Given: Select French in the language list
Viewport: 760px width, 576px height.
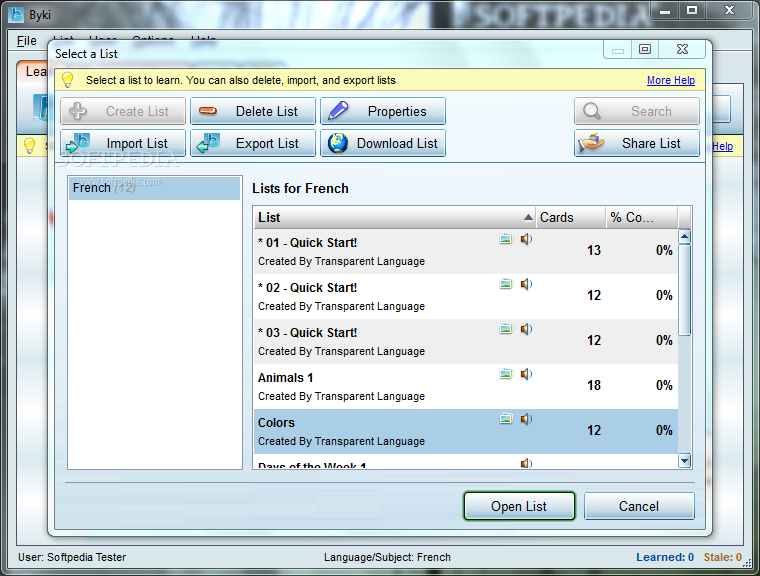Looking at the screenshot, I should tap(154, 188).
